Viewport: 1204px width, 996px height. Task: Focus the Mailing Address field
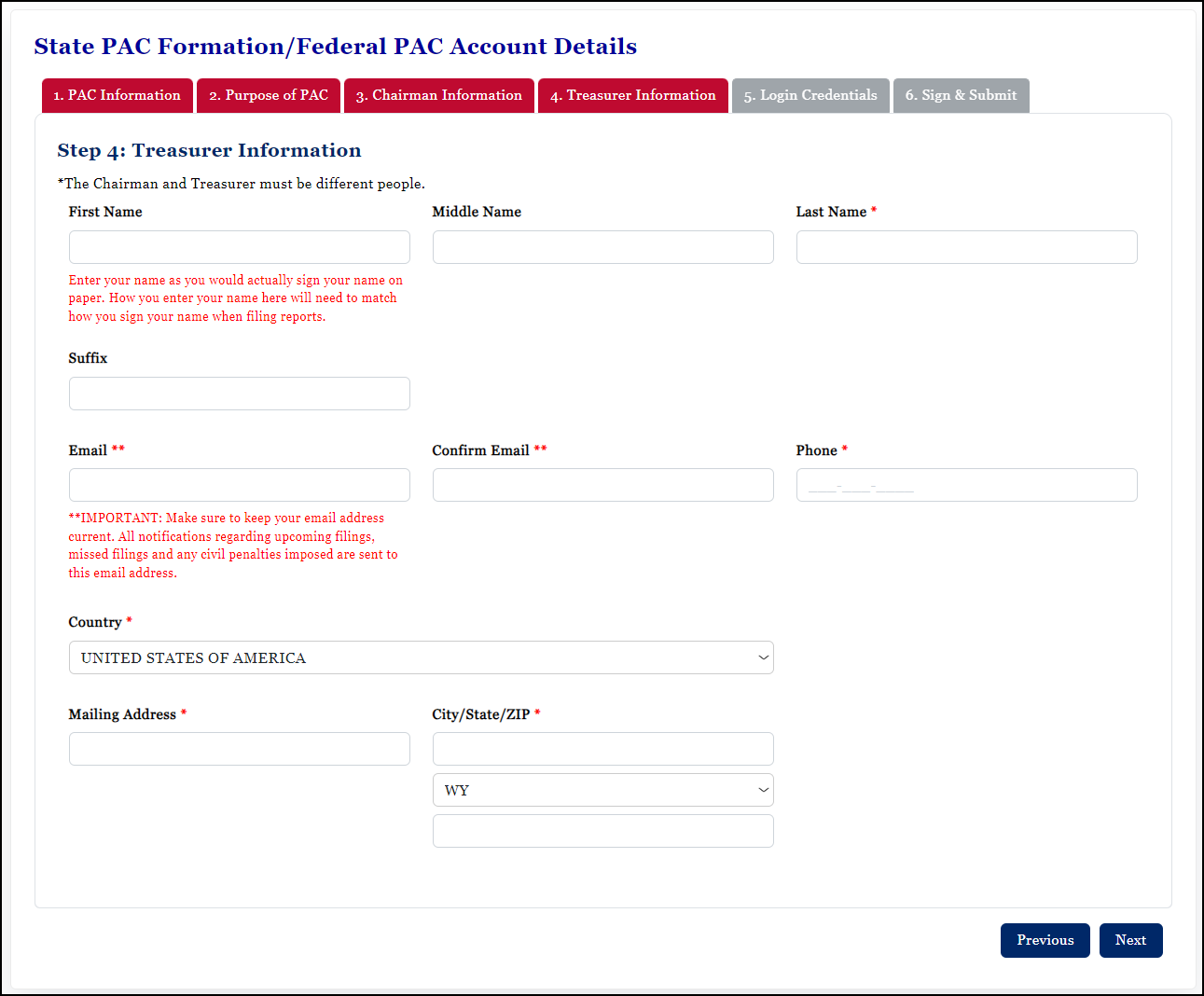[x=239, y=748]
